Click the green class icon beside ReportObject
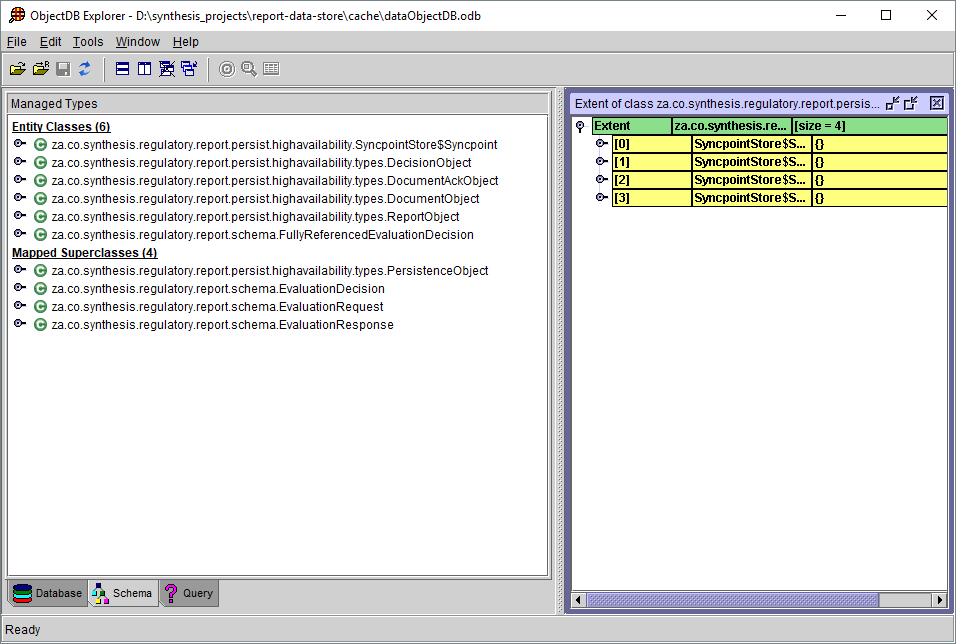This screenshot has width=956, height=644. coord(40,217)
